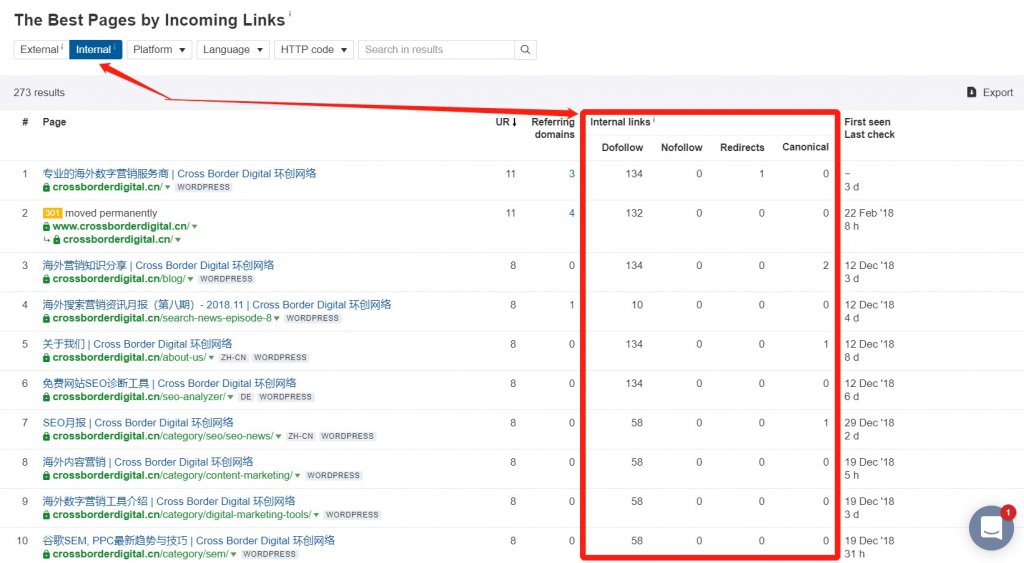Screen dimensions: 1024x563
Task: Click the UR column sort arrow
Action: [x=514, y=123]
